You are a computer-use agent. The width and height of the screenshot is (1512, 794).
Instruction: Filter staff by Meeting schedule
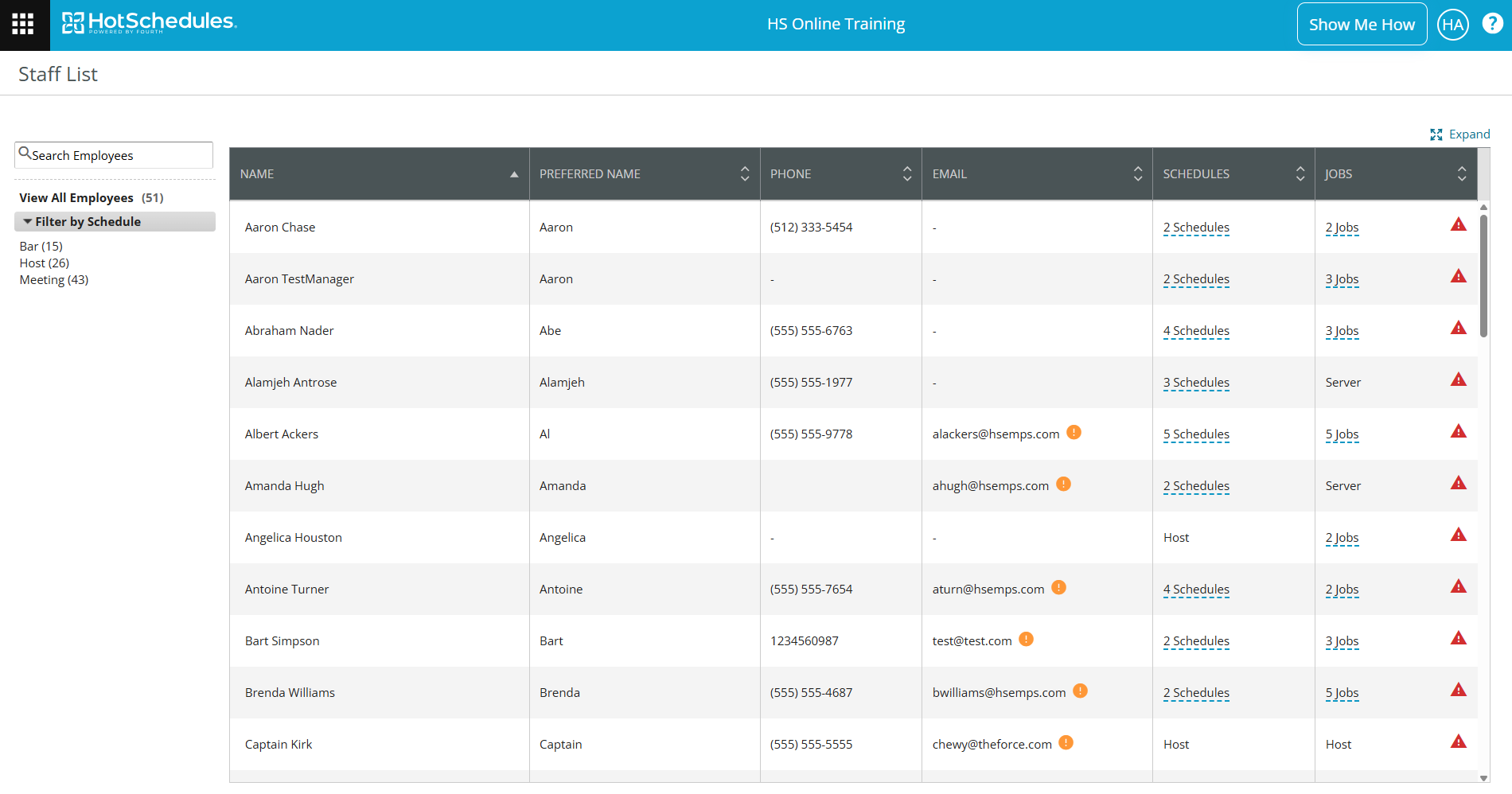(x=54, y=280)
